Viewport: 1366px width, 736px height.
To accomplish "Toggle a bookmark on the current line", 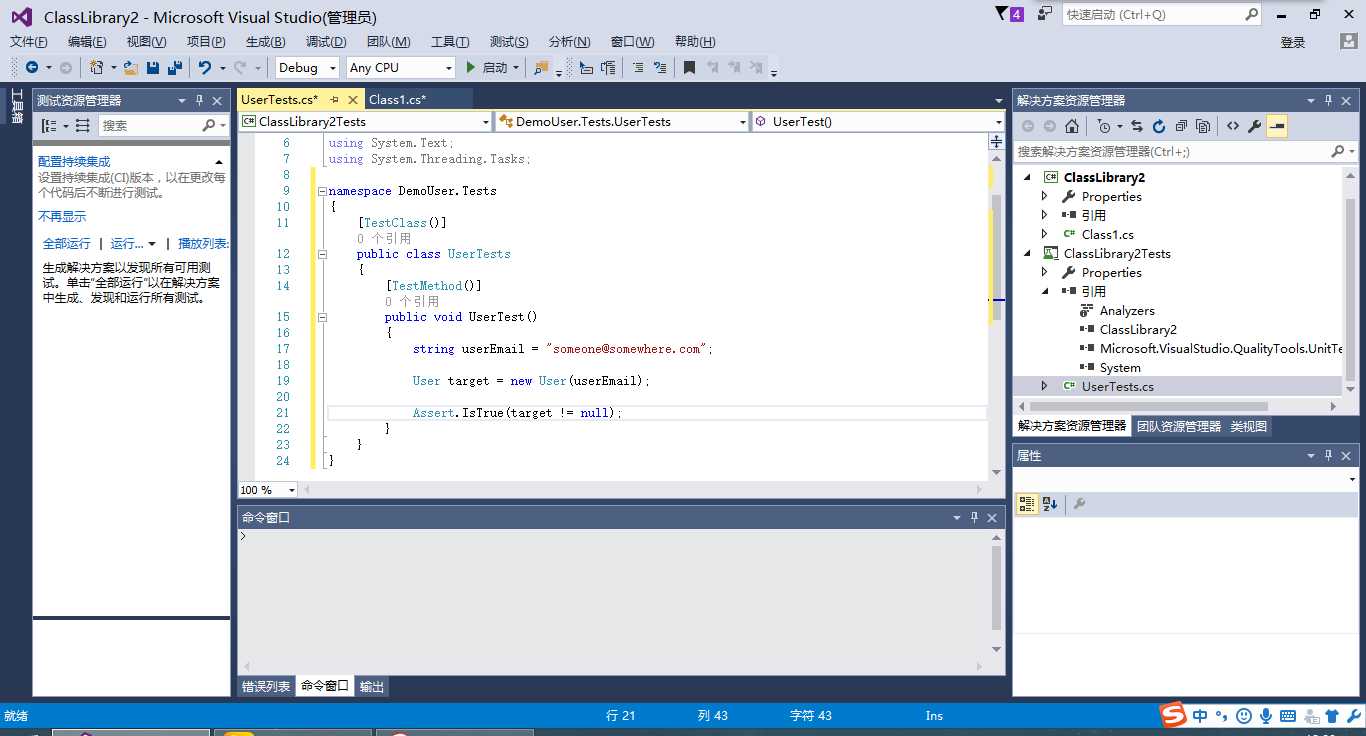I will [x=689, y=67].
